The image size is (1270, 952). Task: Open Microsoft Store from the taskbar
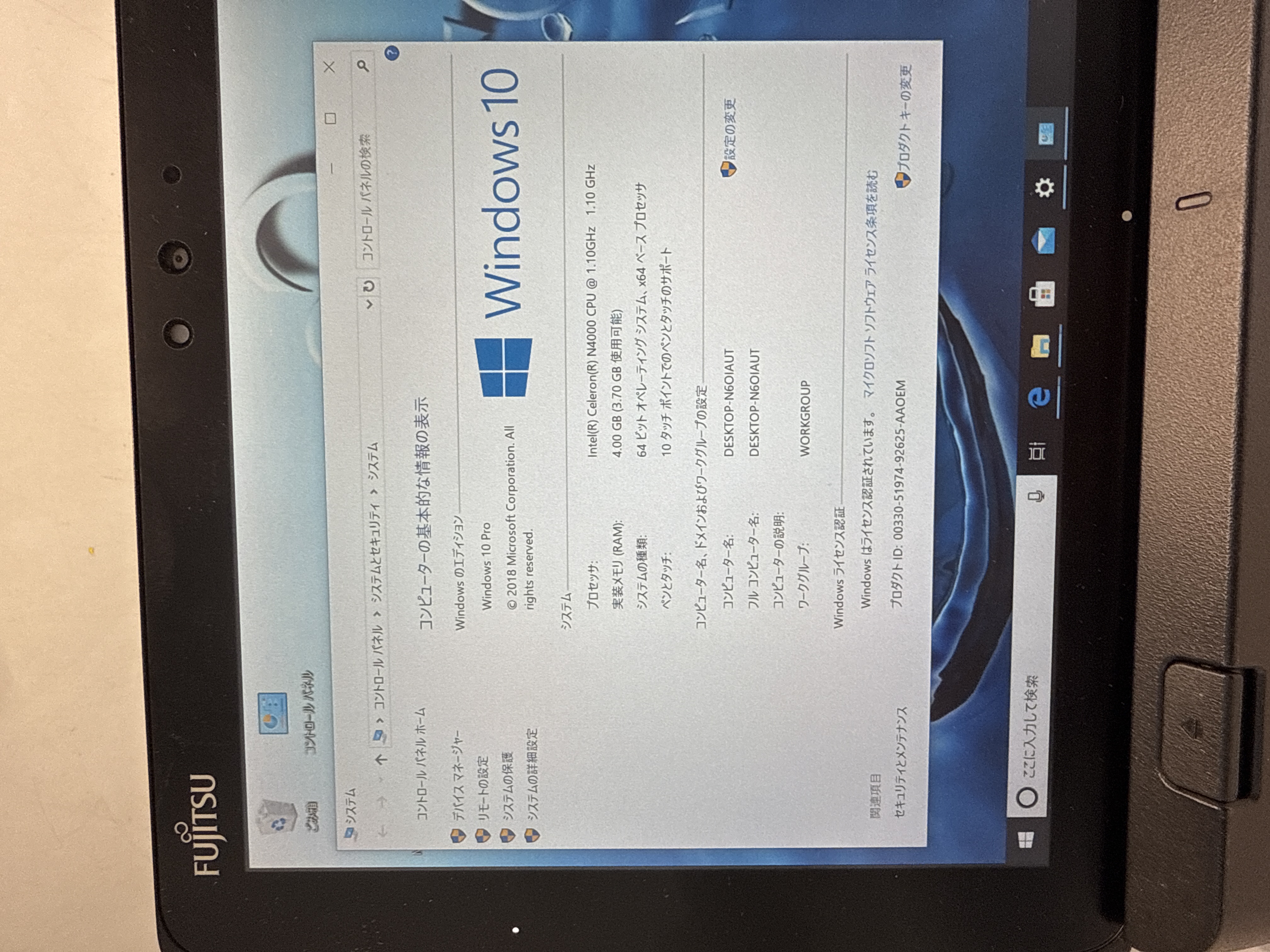point(1043,294)
